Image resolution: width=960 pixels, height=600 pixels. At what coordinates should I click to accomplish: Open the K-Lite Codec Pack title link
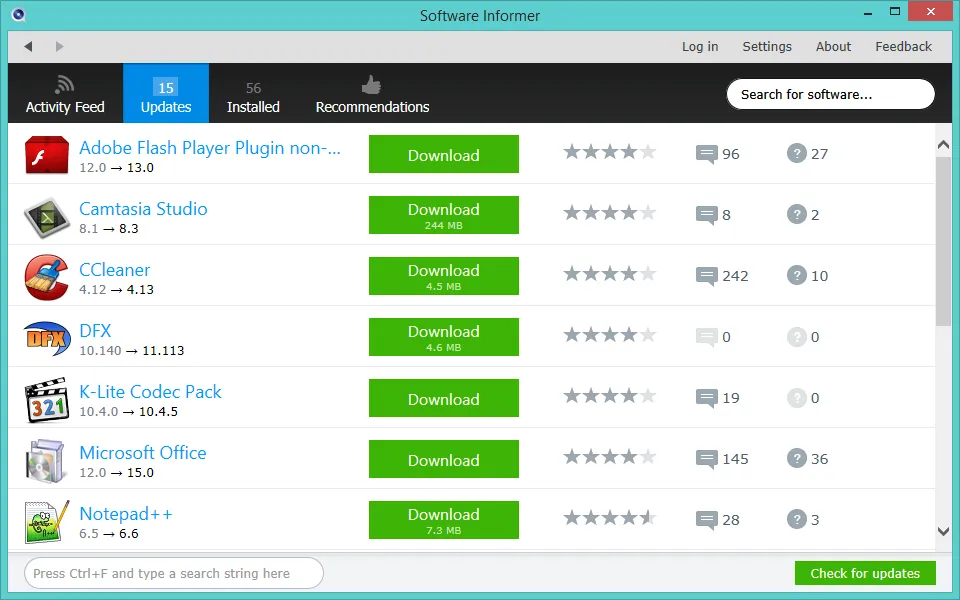151,392
